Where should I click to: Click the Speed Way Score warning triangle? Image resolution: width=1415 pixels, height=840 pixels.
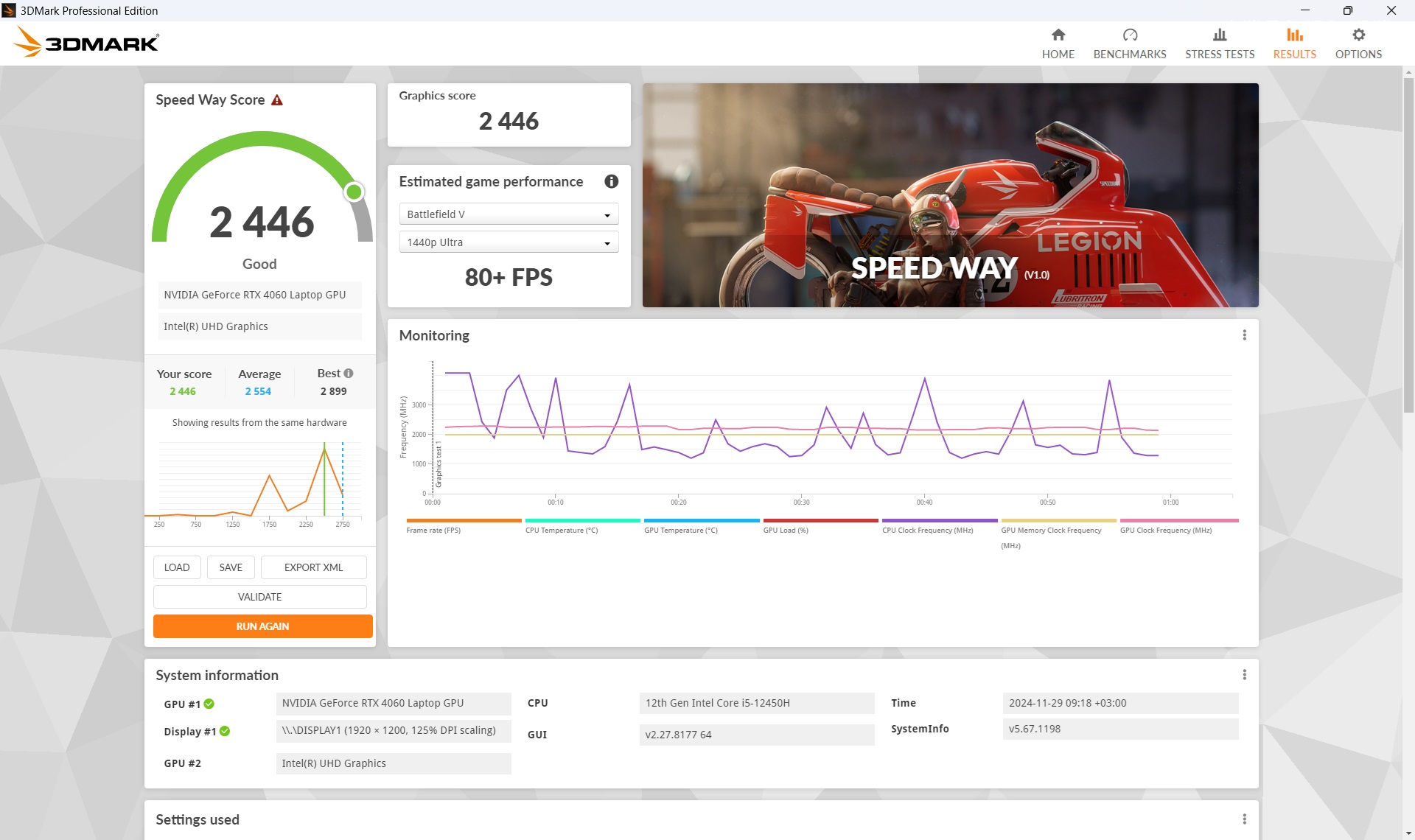coord(277,100)
